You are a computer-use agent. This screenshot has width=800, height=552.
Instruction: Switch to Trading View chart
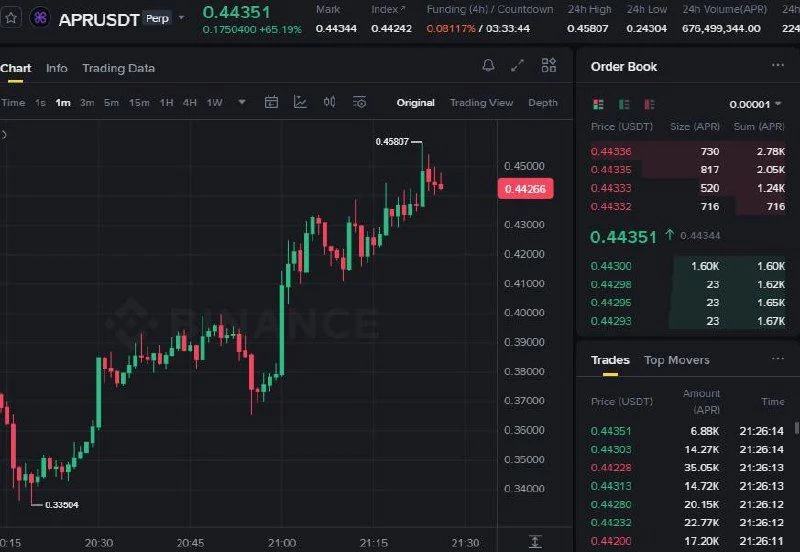tap(481, 103)
